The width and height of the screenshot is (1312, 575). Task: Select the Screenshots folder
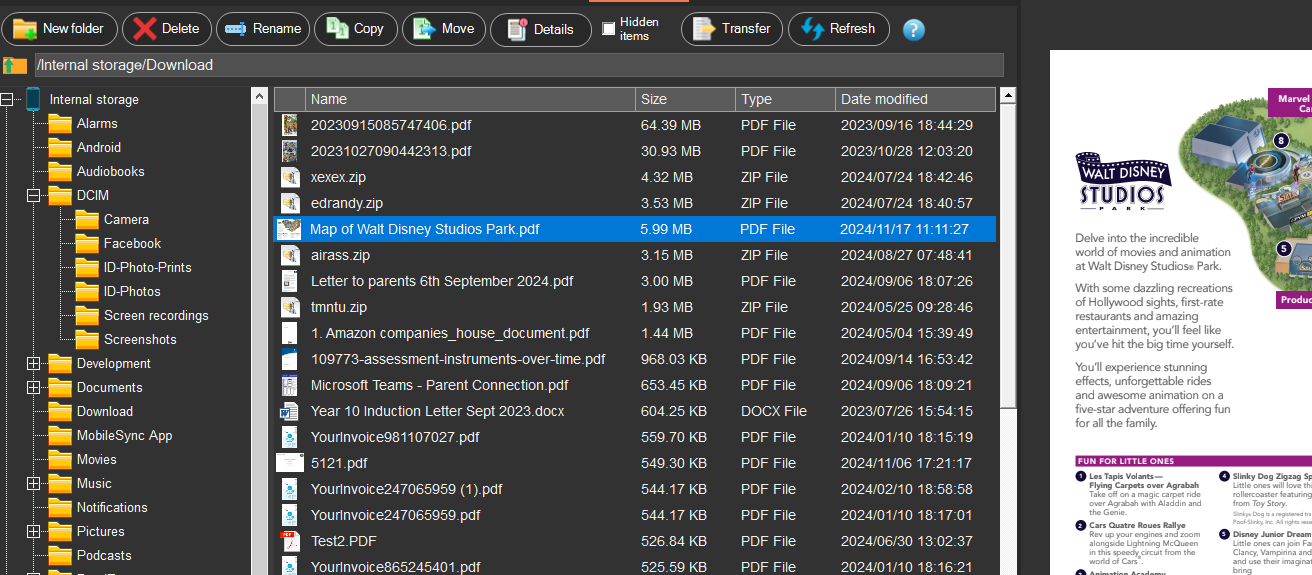(x=140, y=339)
